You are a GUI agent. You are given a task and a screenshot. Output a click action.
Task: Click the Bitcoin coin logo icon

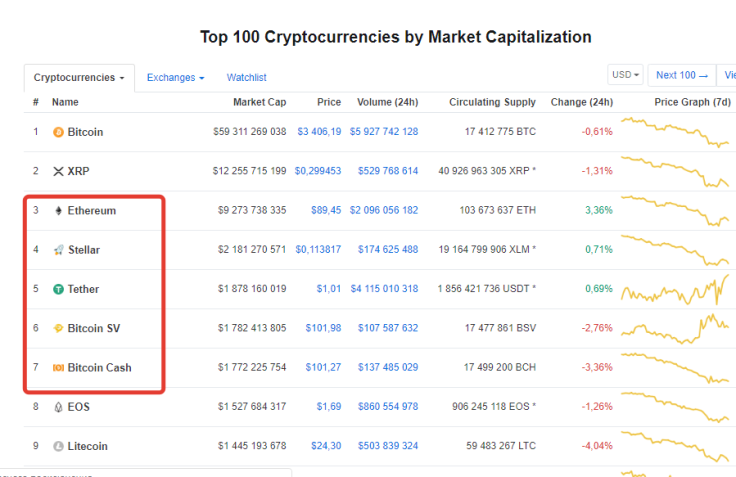(x=58, y=132)
